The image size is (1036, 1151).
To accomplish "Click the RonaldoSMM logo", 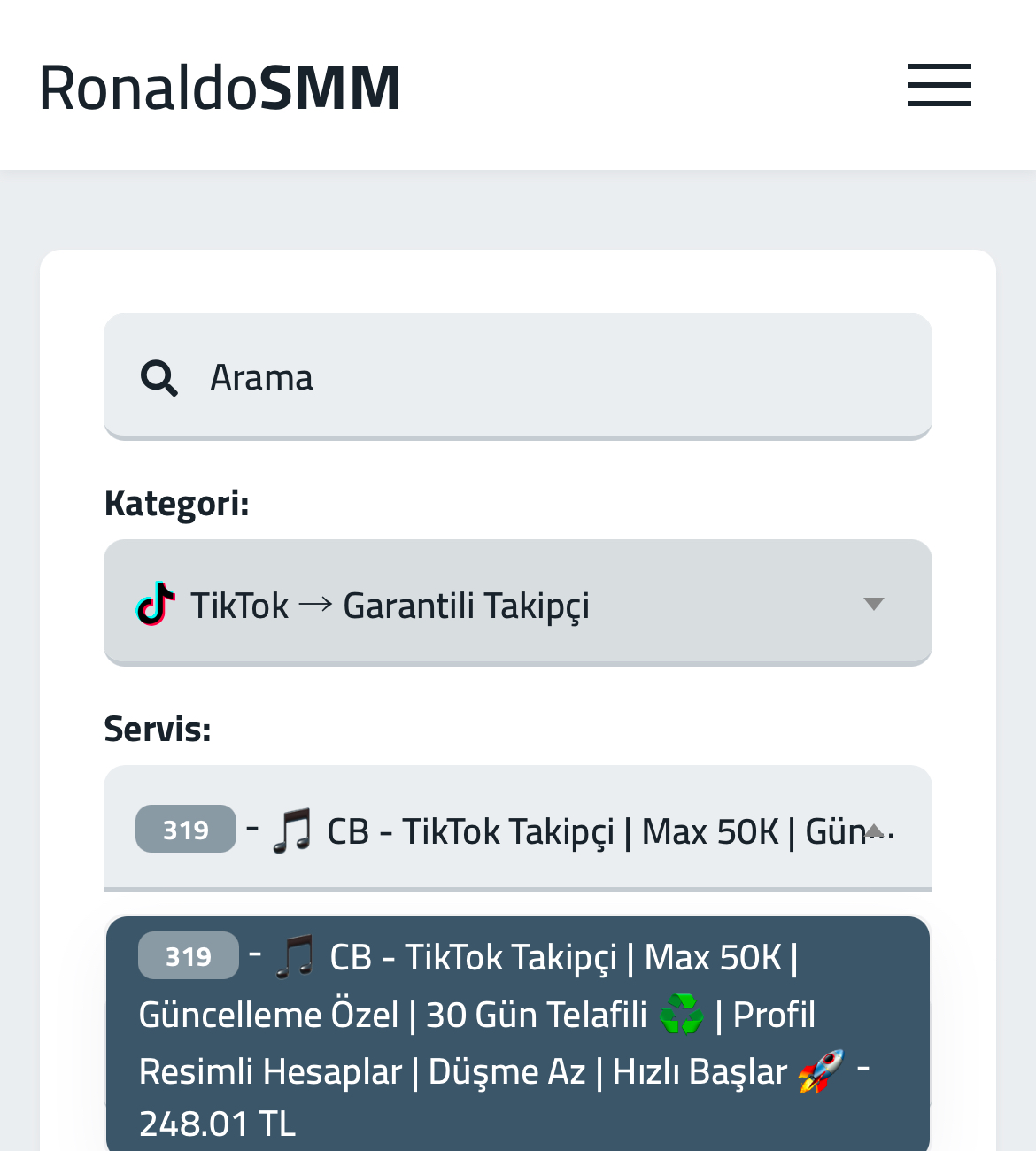I will tap(220, 87).
